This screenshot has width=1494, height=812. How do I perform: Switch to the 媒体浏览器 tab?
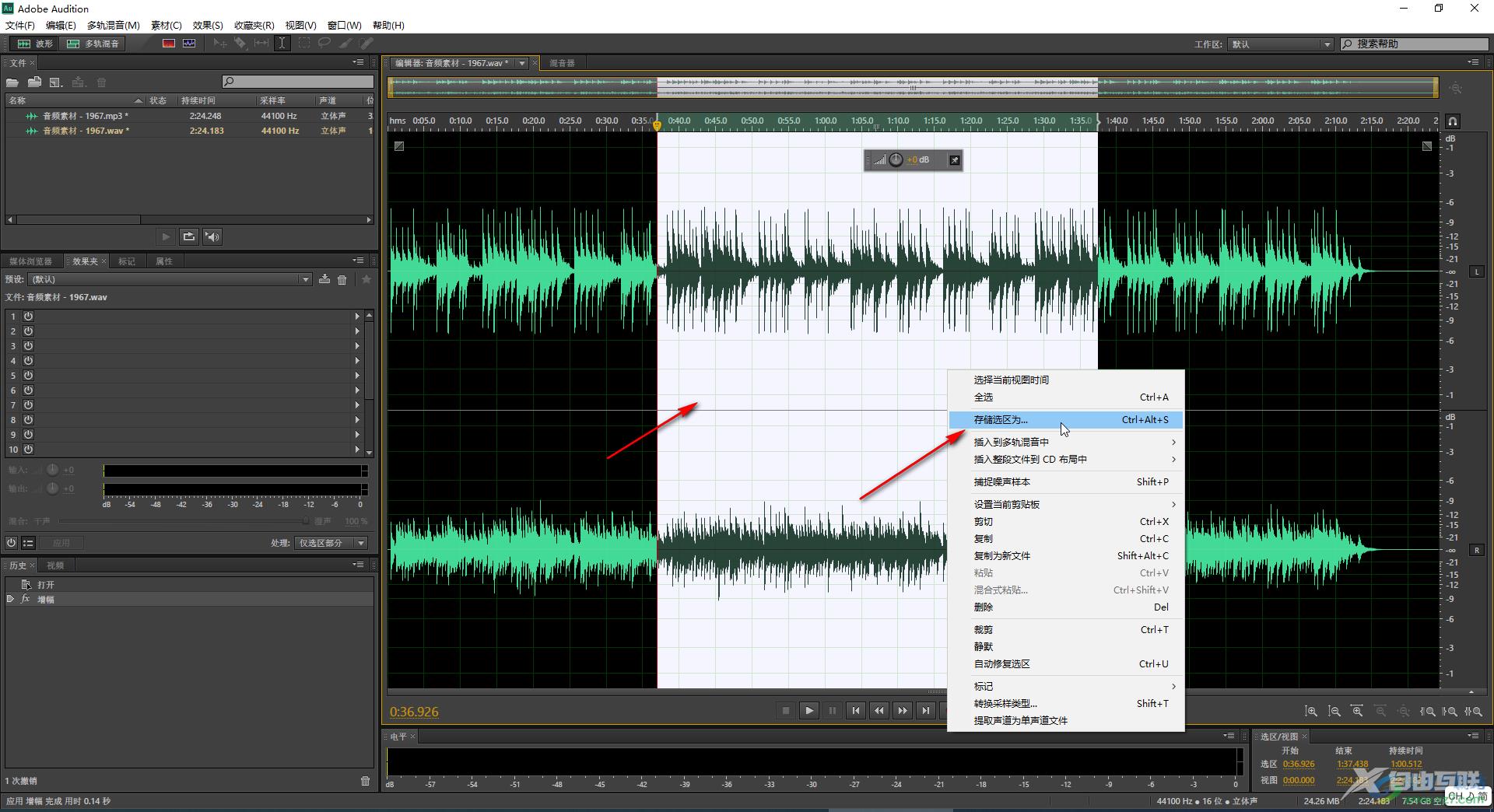coord(31,261)
